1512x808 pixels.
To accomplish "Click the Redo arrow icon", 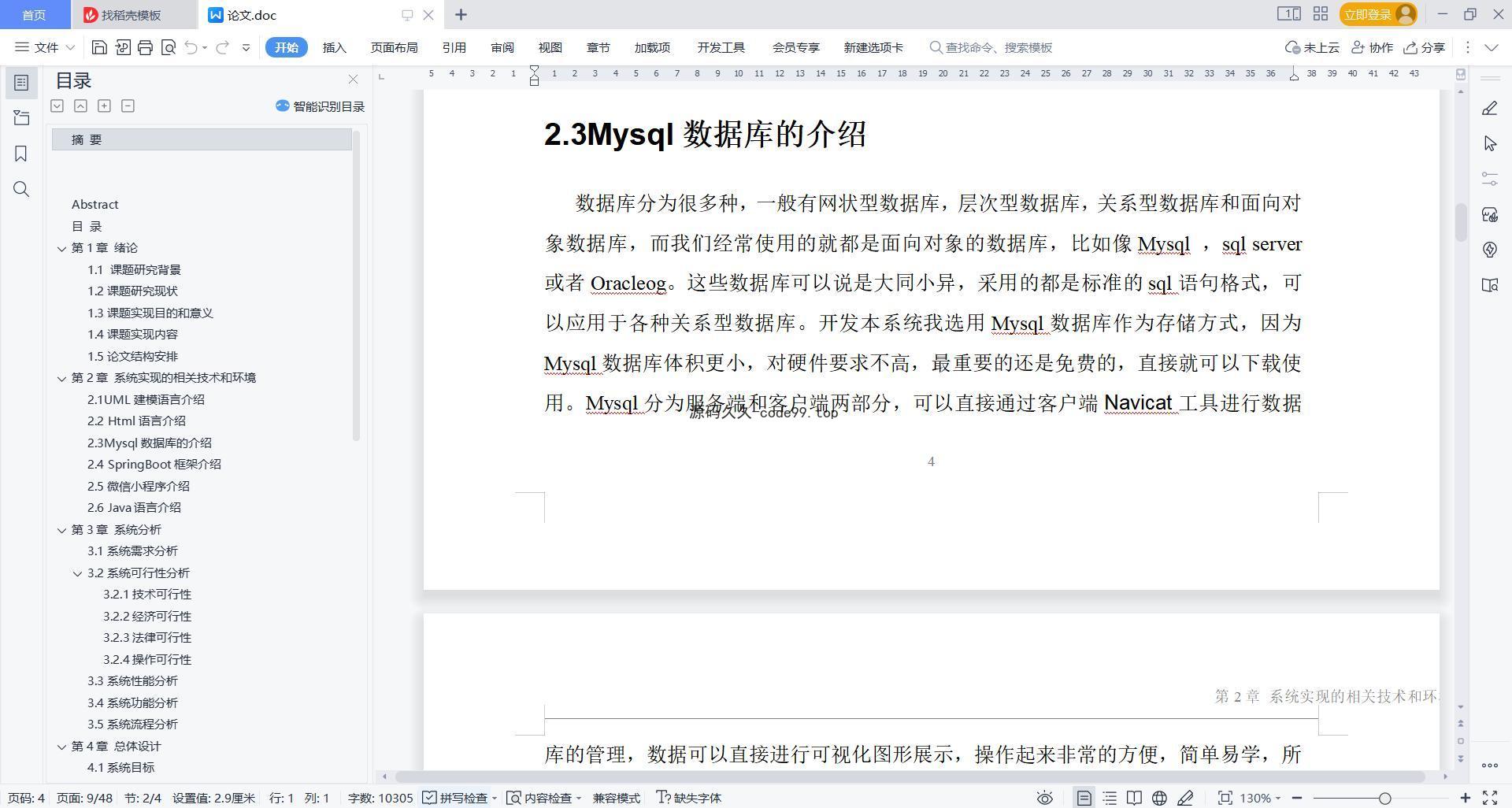I will pos(222,47).
